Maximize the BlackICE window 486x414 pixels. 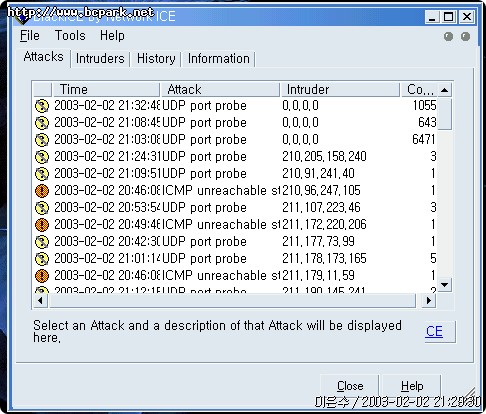click(449, 17)
